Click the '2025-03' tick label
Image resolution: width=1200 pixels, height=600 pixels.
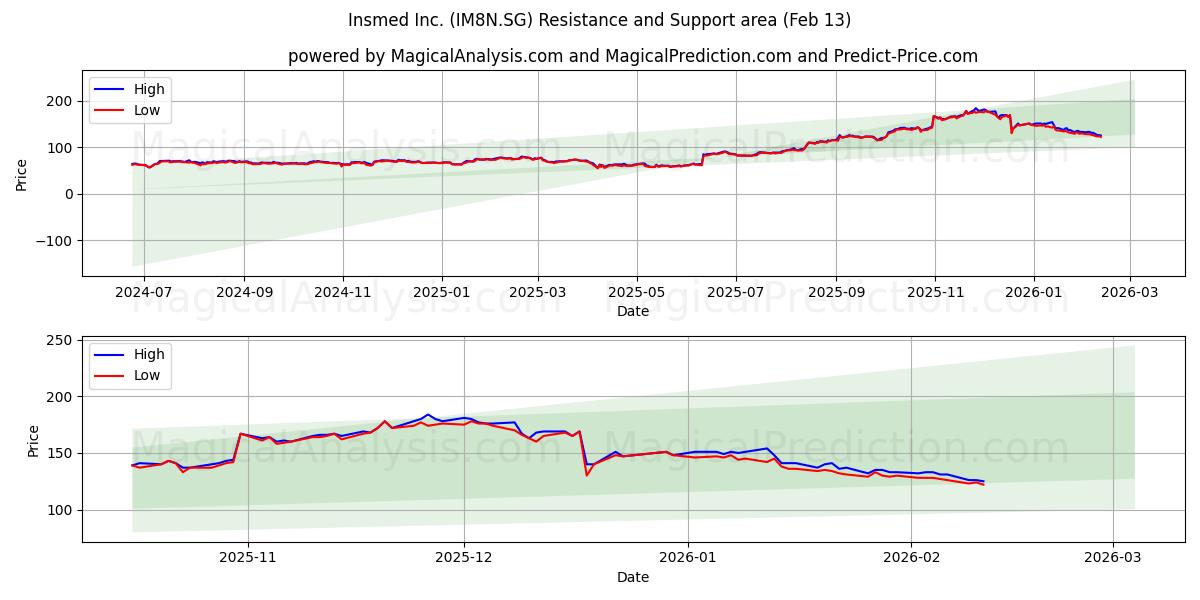[539, 291]
